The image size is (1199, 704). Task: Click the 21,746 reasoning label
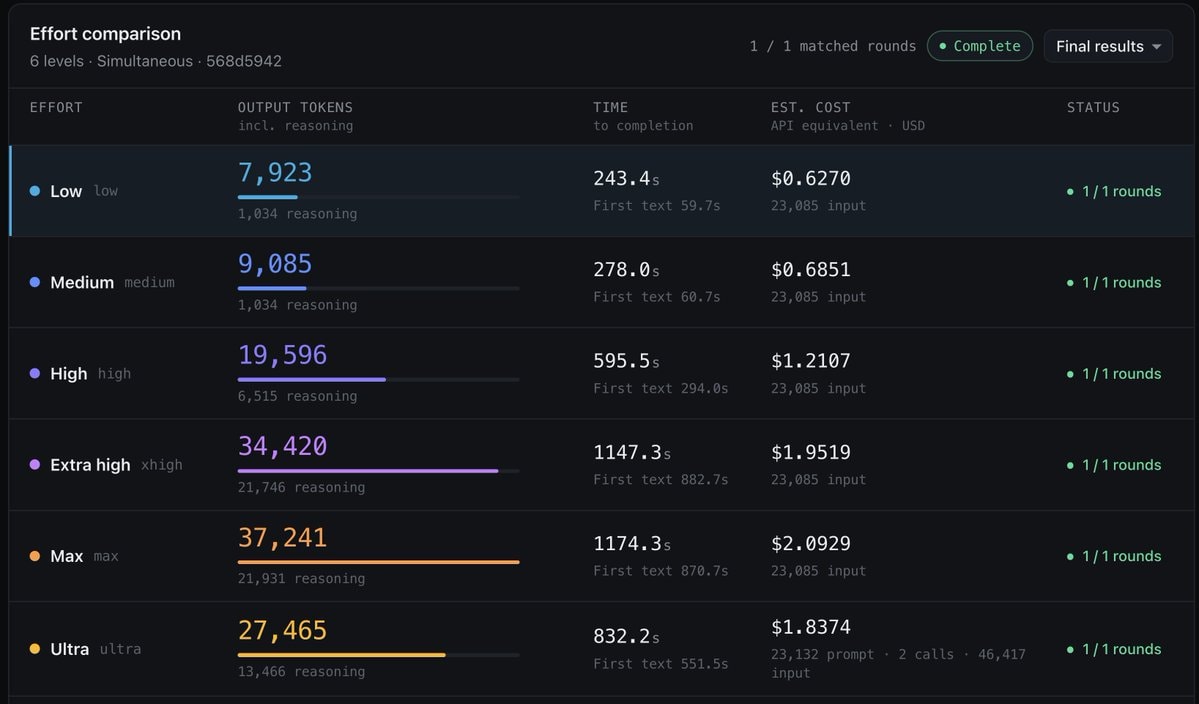click(301, 487)
